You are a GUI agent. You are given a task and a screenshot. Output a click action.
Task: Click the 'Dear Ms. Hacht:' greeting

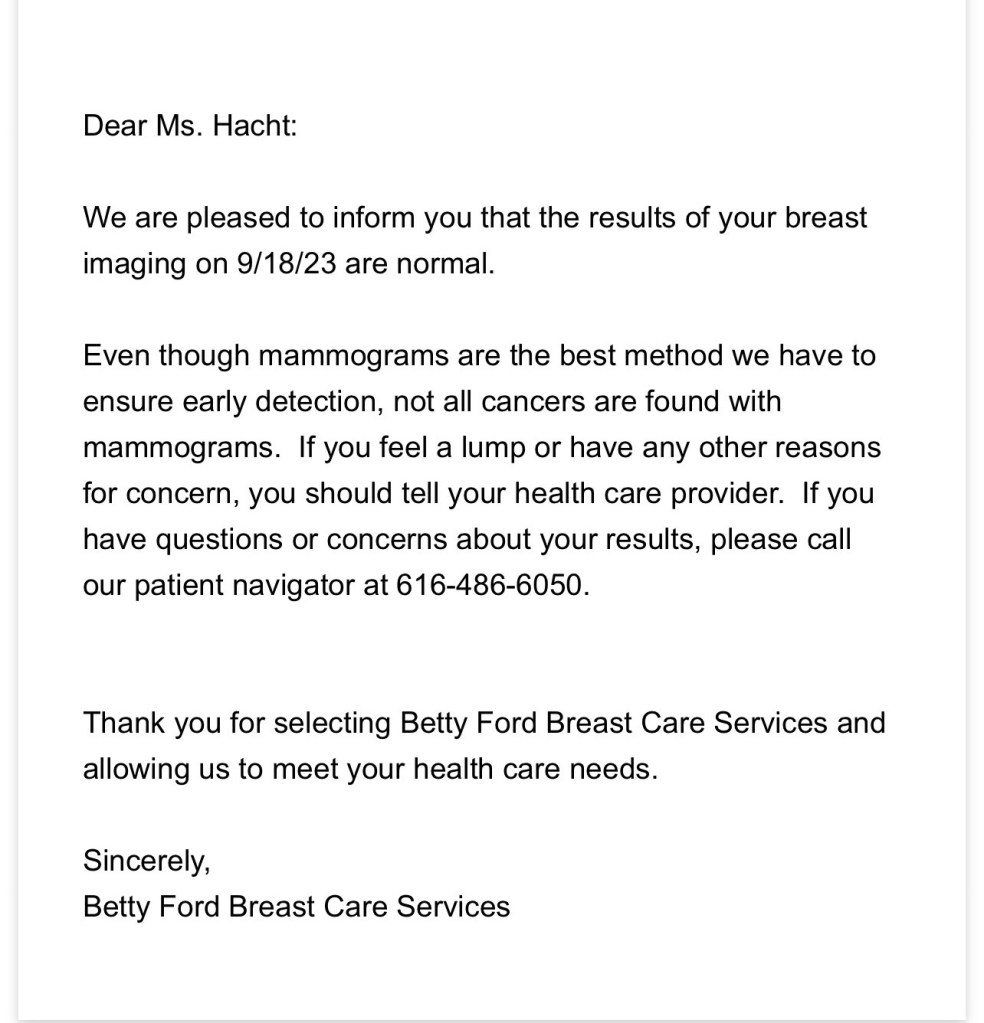click(x=190, y=126)
